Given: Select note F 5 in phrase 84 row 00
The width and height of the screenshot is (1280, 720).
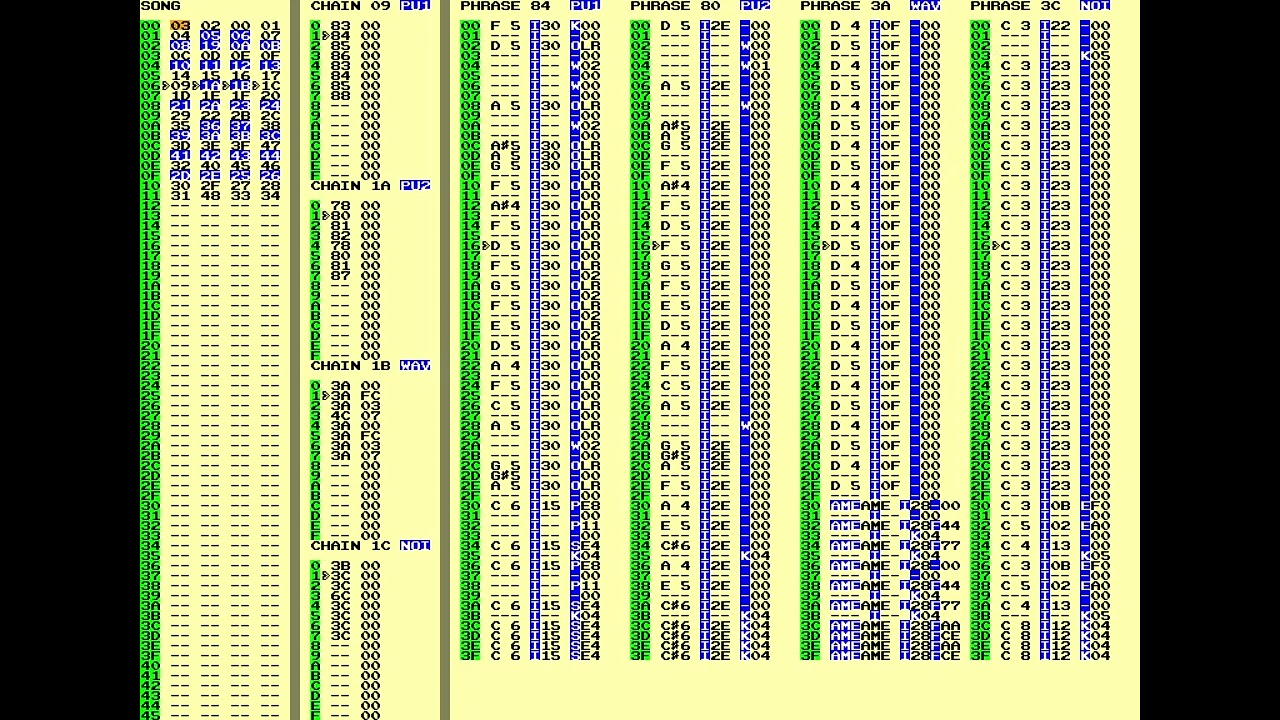Looking at the screenshot, I should (505, 26).
